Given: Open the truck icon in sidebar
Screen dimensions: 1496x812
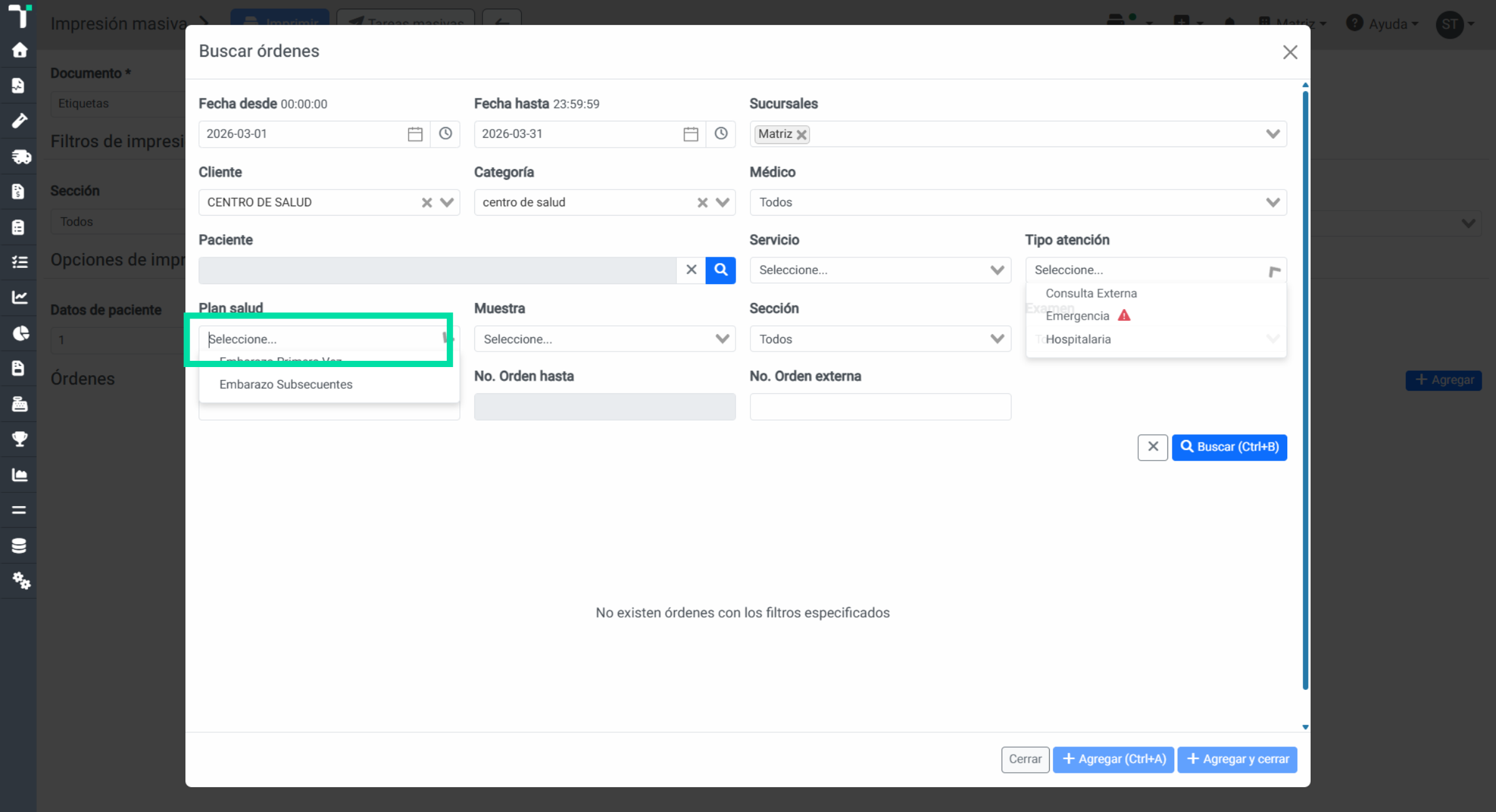Looking at the screenshot, I should point(19,156).
